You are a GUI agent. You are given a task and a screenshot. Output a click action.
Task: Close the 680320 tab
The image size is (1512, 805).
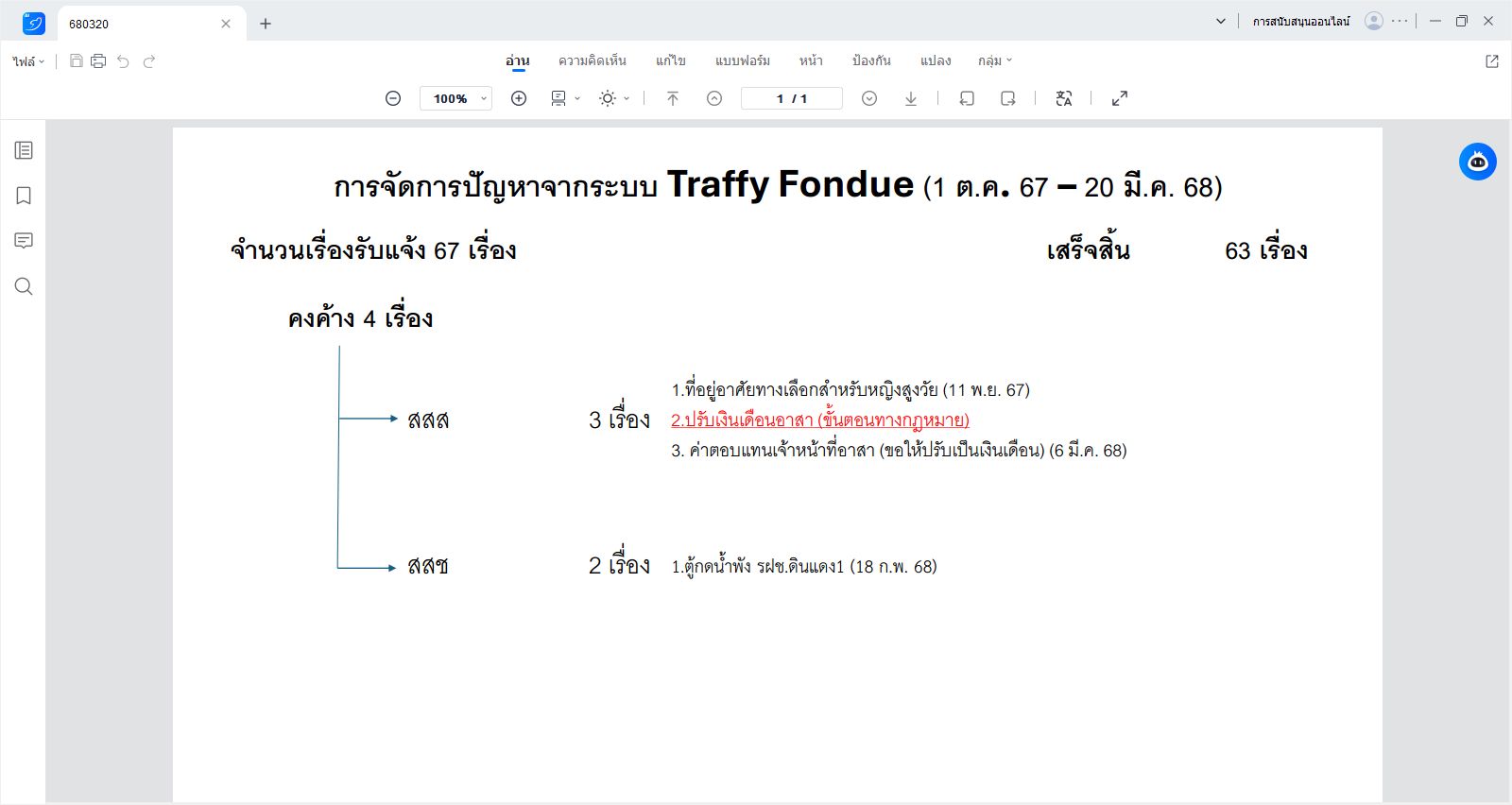226,24
